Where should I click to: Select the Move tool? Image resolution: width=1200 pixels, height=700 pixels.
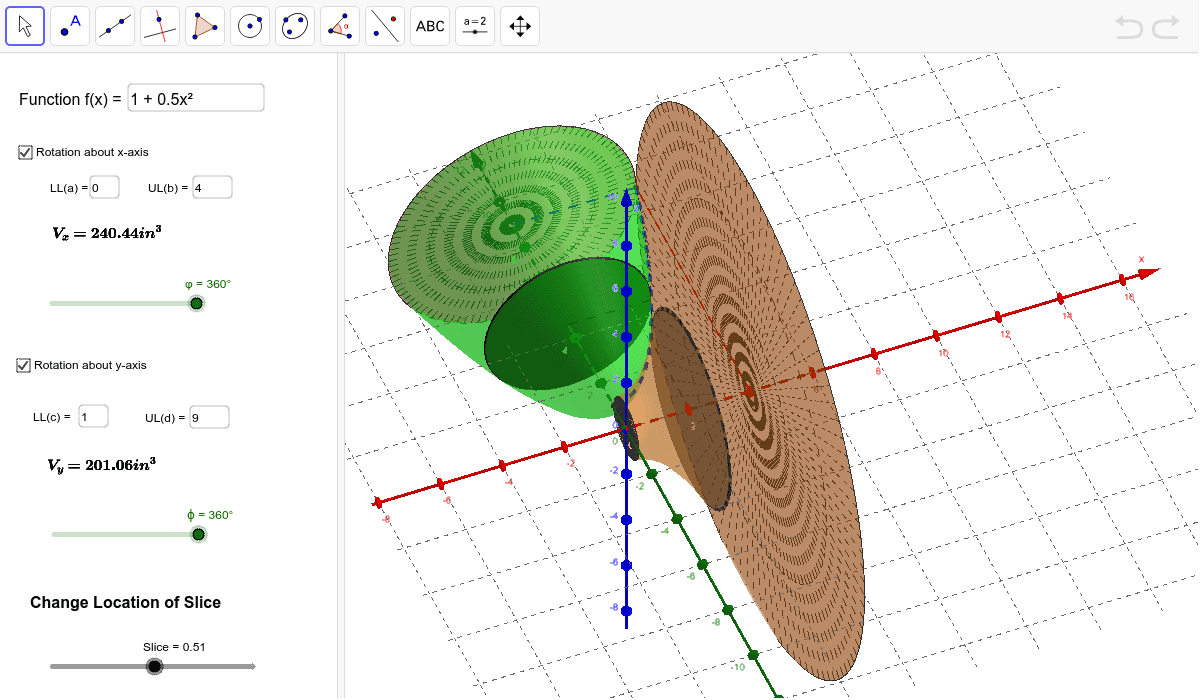tap(25, 25)
